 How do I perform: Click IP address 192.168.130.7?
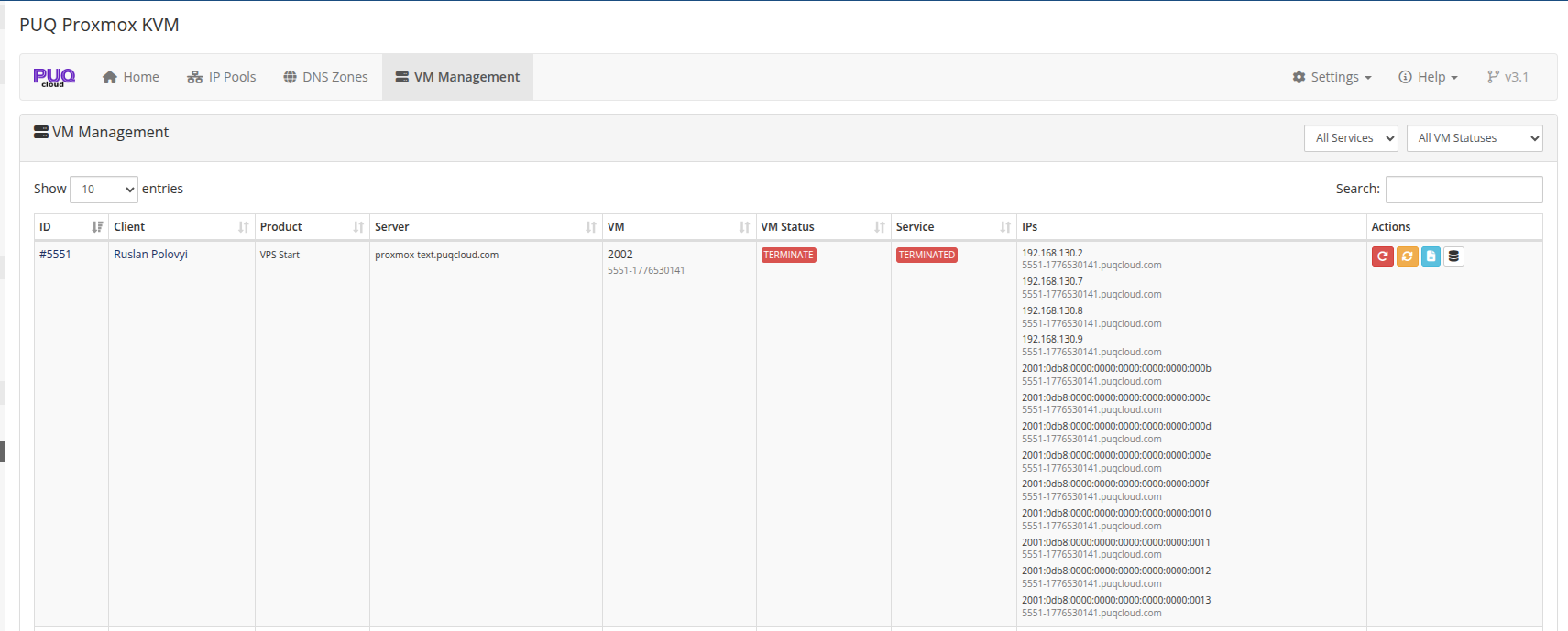point(1052,281)
